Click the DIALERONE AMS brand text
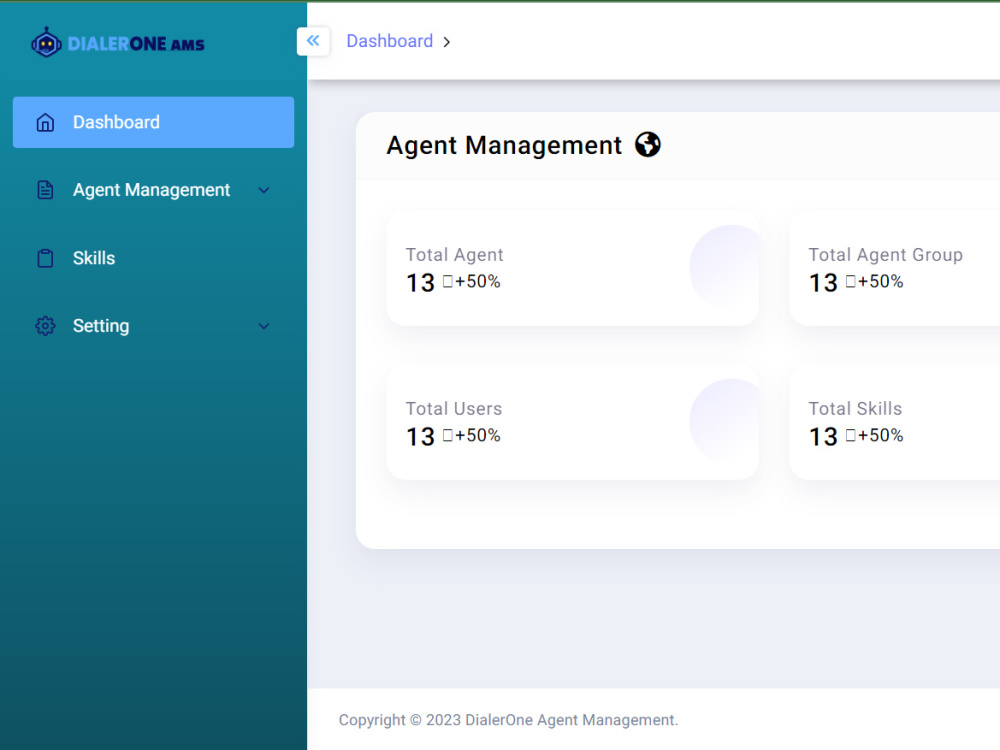 136,44
